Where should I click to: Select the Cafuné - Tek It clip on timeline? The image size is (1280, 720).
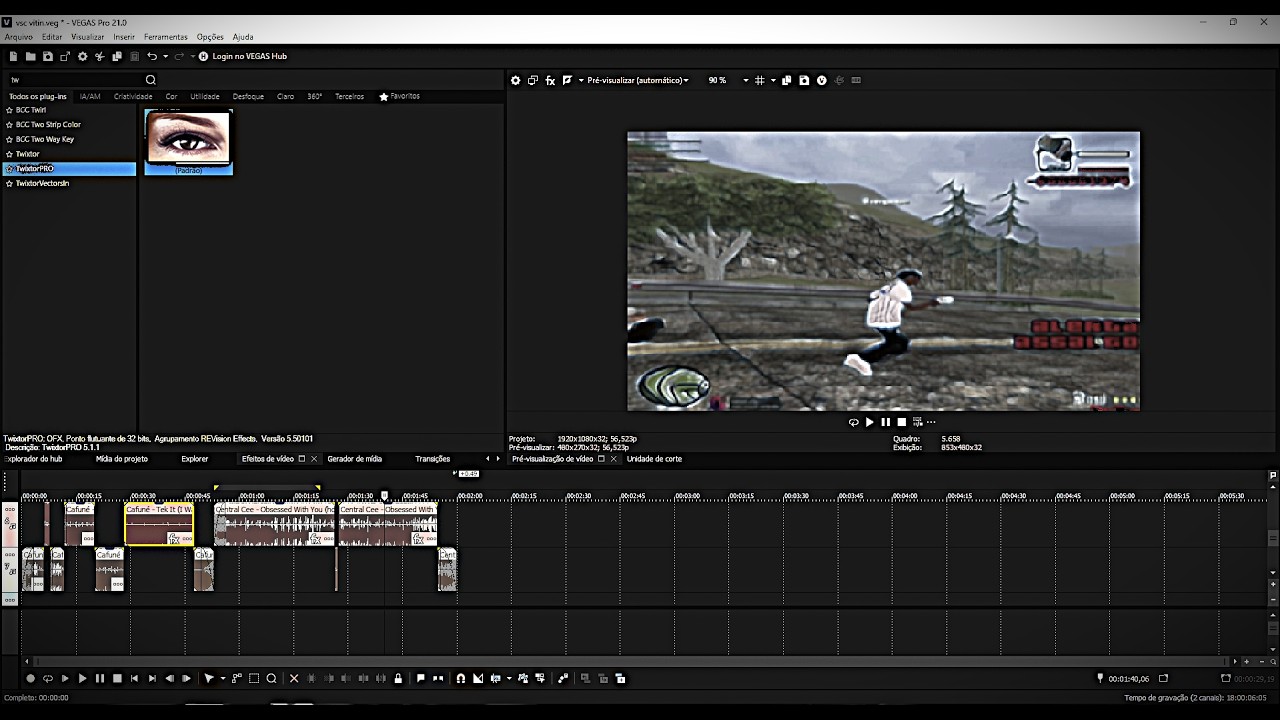point(159,524)
